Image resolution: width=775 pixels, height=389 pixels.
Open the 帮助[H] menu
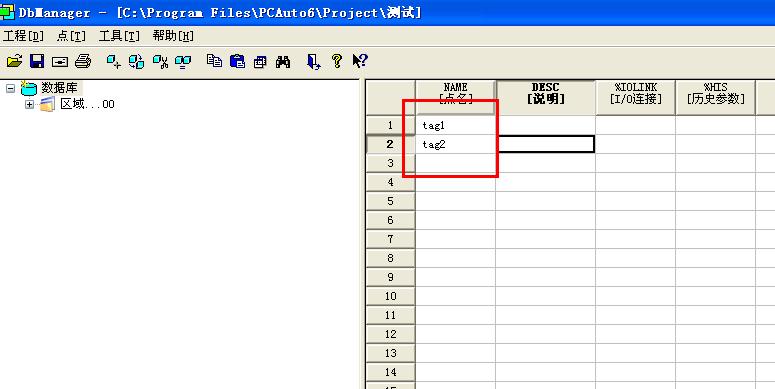[x=173, y=36]
